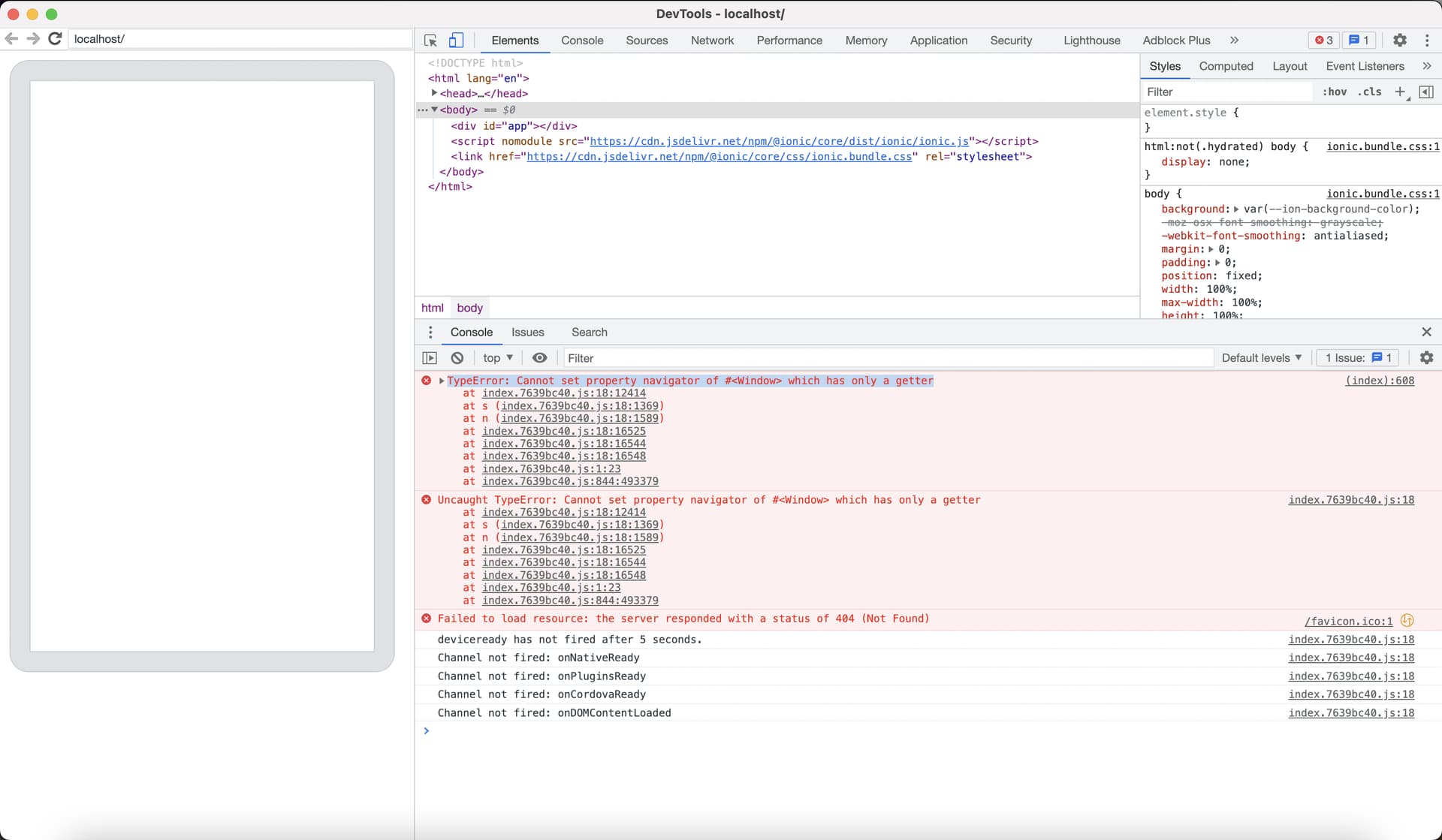Create a live expression with the eye icon
This screenshot has height=840, width=1442.
539,358
